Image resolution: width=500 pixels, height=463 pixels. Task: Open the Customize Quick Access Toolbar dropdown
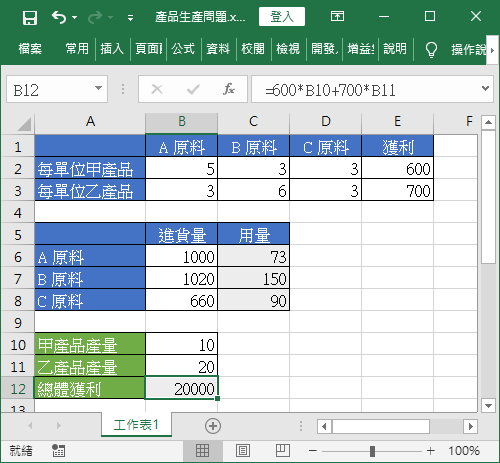131,18
